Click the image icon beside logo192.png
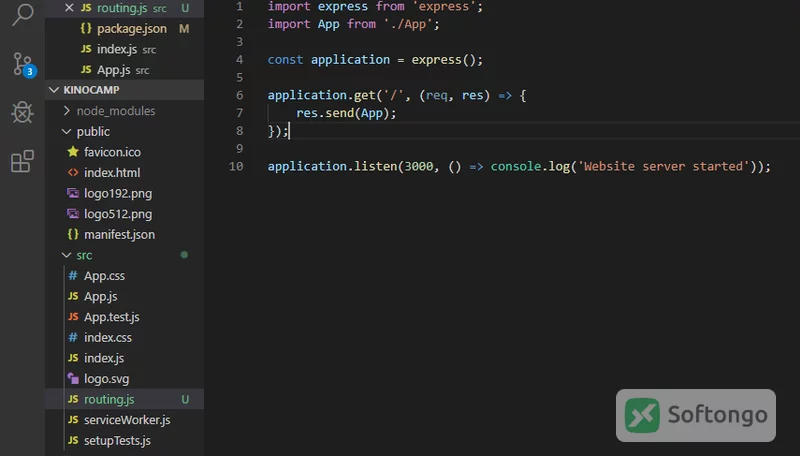 tap(73, 193)
